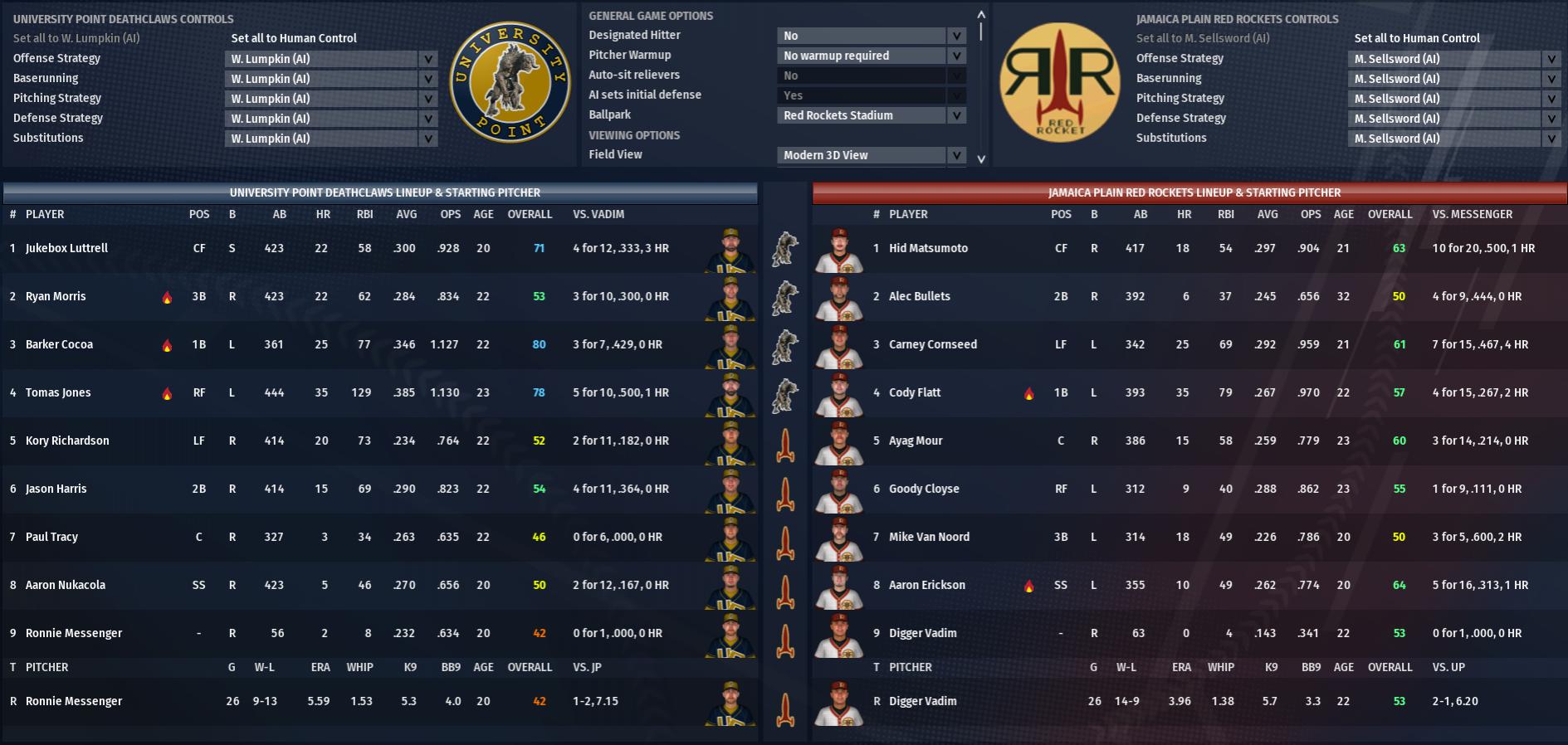
Task: Open Deathclaws Baserunning control dropdown
Action: (x=331, y=79)
